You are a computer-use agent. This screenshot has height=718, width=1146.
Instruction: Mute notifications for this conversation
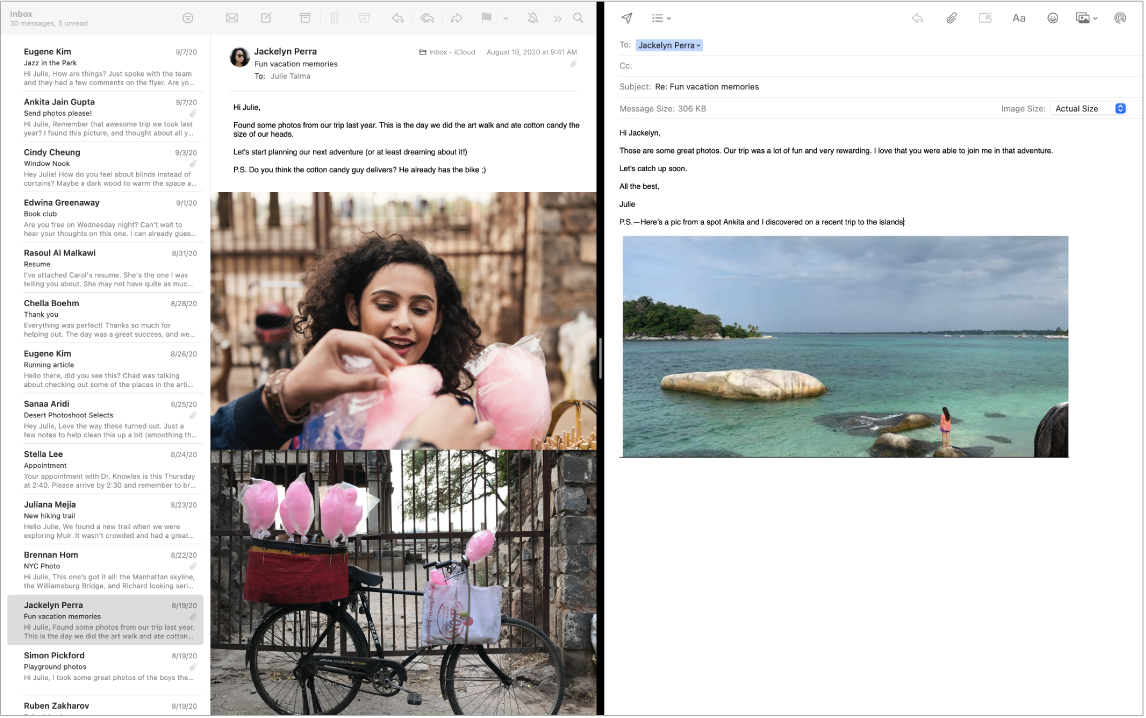click(532, 17)
